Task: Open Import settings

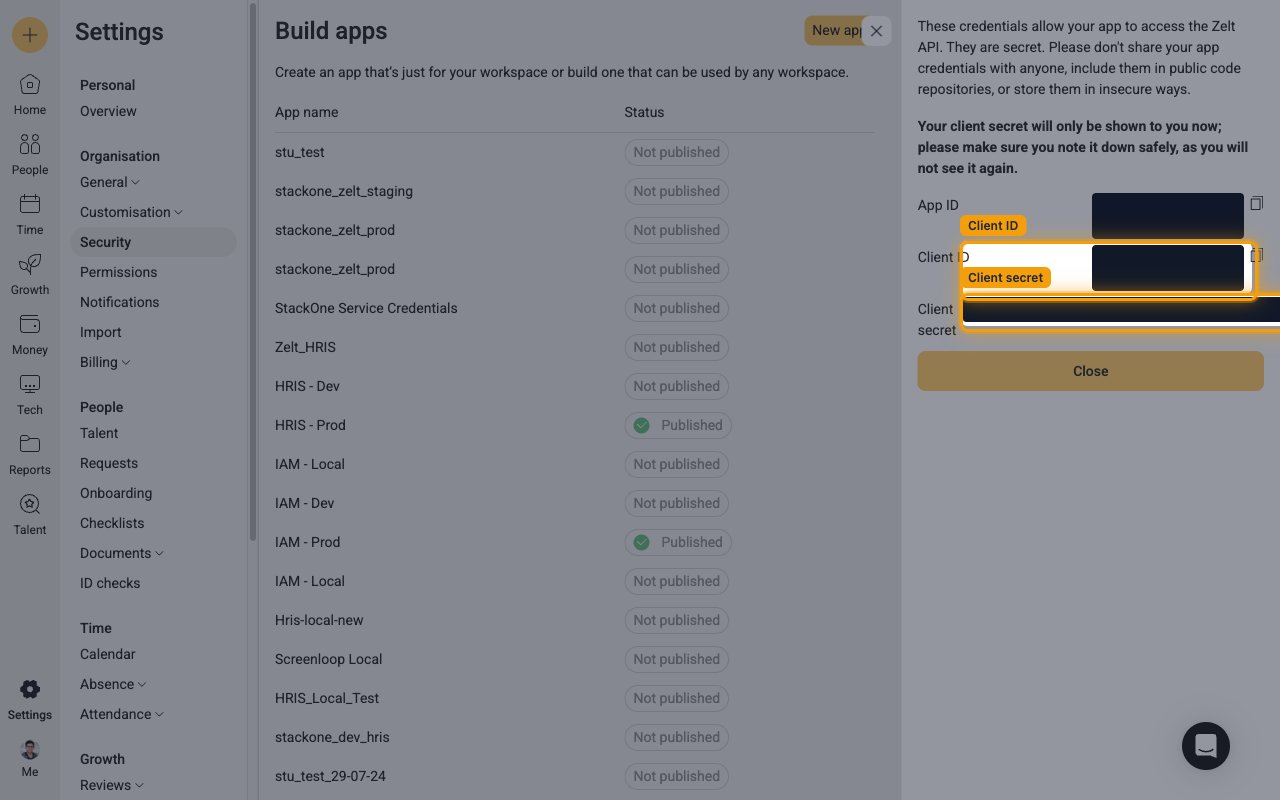Action: 100,332
